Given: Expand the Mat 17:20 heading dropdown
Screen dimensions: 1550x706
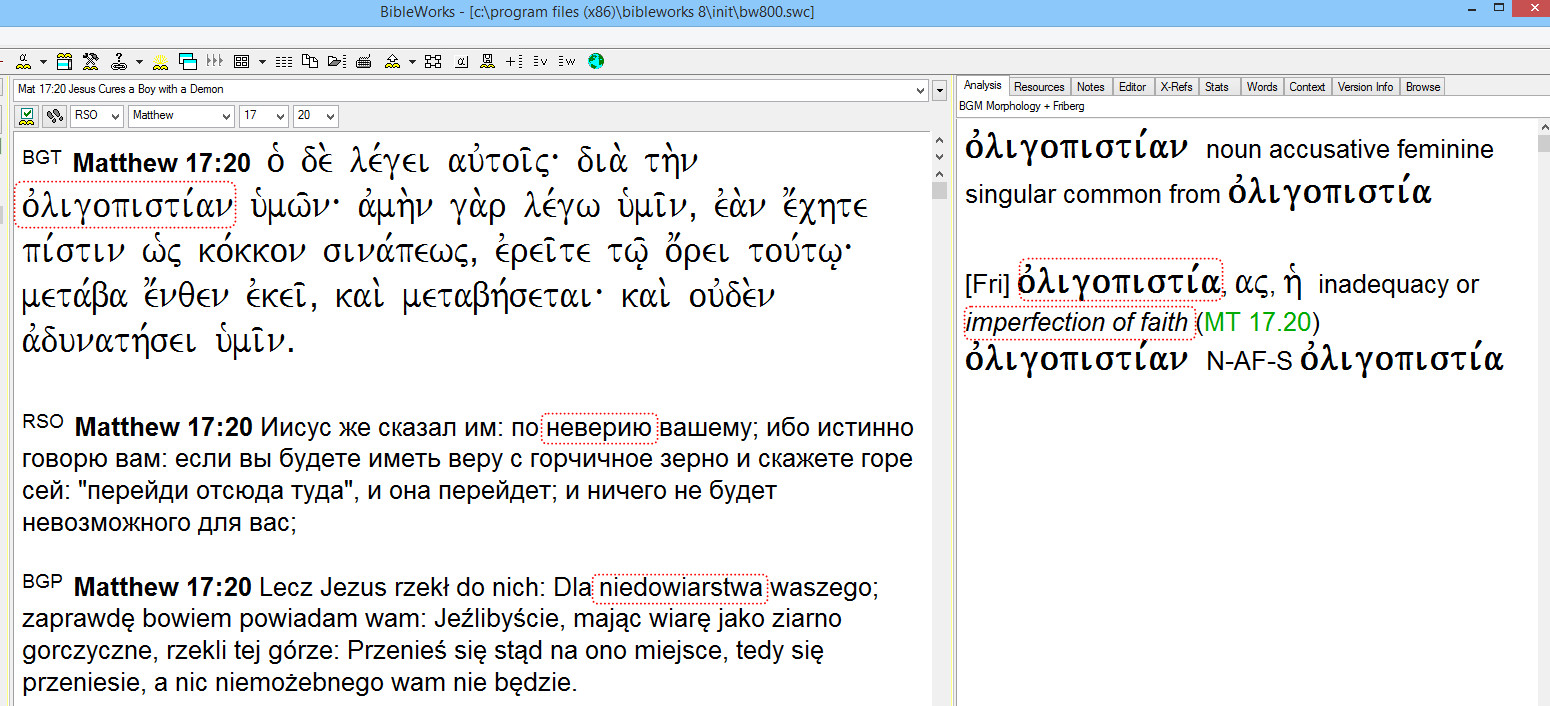Looking at the screenshot, I should 921,90.
